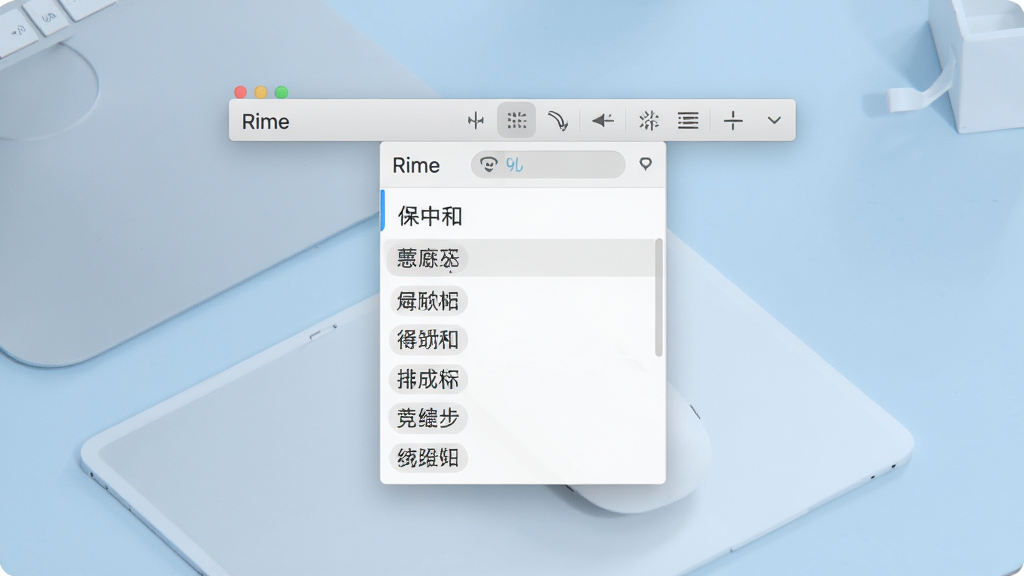Click the Rime label in popup header
Image resolution: width=1024 pixels, height=576 pixels.
pyautogui.click(x=416, y=166)
